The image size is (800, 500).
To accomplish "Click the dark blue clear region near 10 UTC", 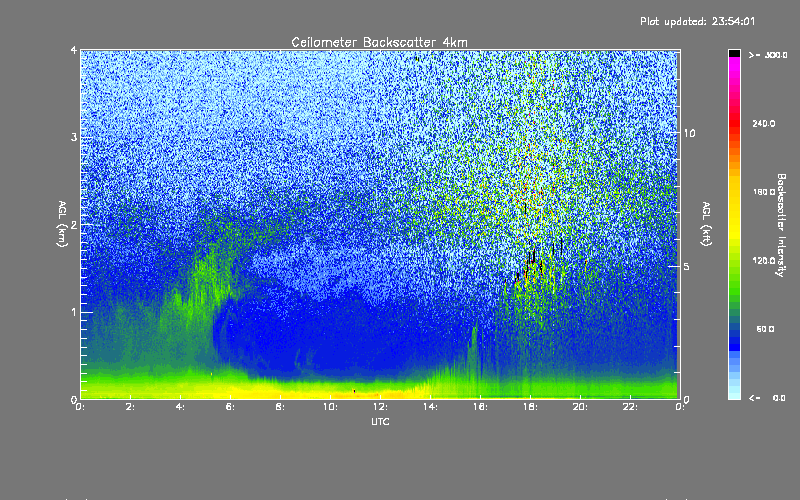I will tap(332, 337).
